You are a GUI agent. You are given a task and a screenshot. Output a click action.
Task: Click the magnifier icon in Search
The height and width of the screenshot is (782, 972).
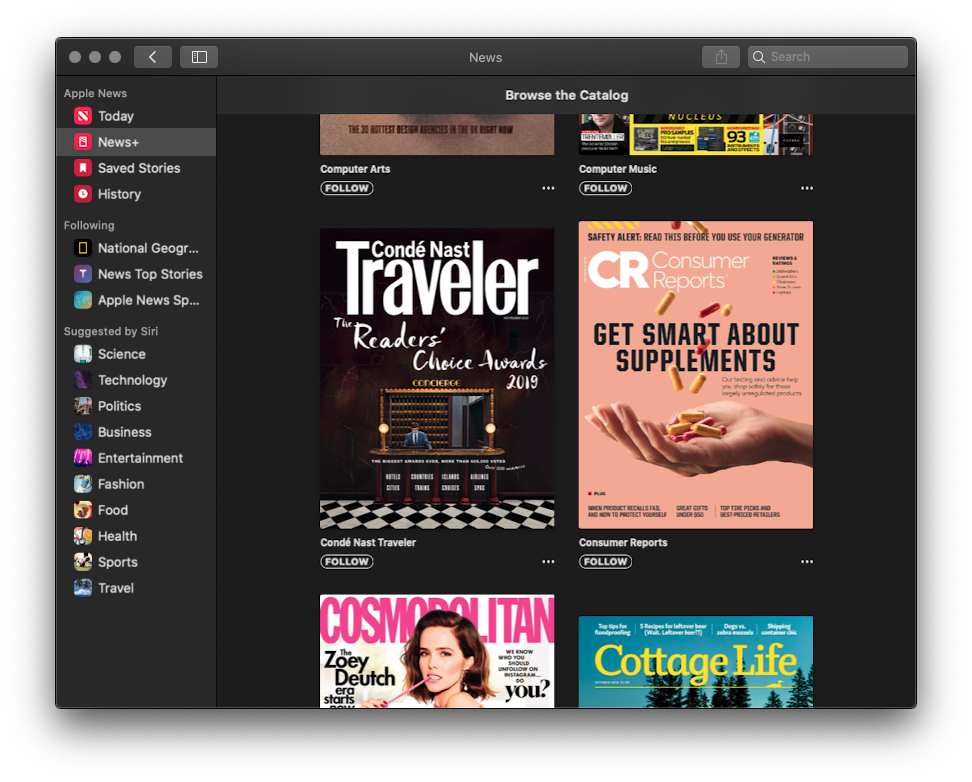point(759,57)
